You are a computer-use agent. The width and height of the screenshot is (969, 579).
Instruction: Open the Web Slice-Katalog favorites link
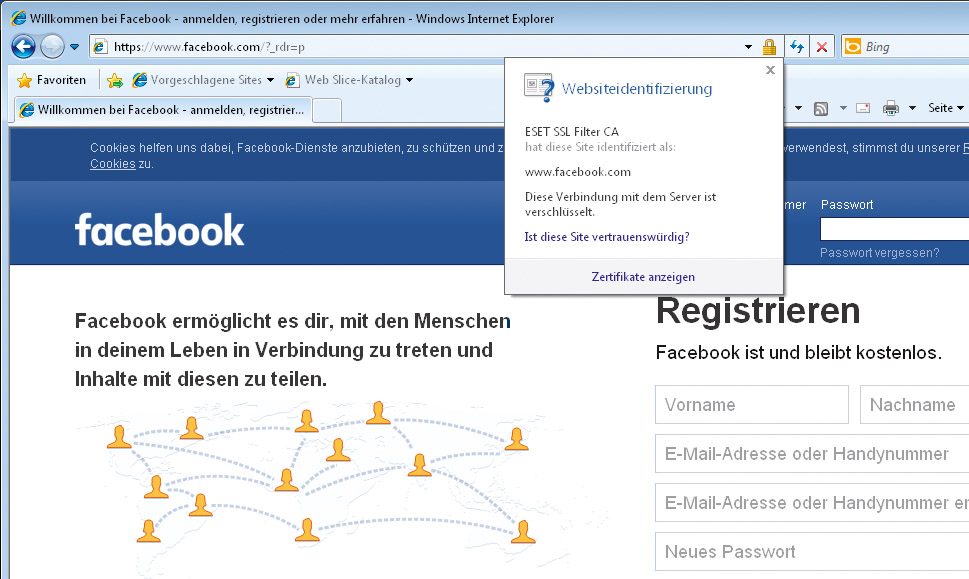344,80
